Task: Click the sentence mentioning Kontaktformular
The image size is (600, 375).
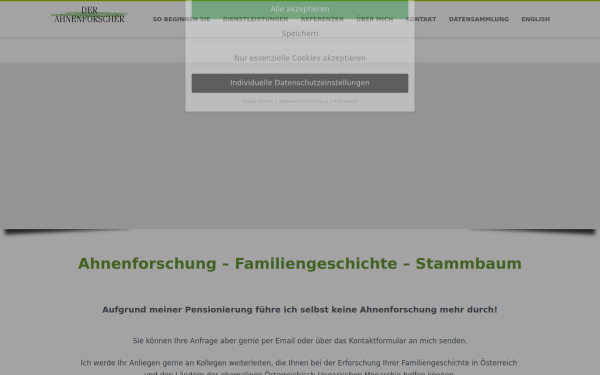Action: click(300, 341)
